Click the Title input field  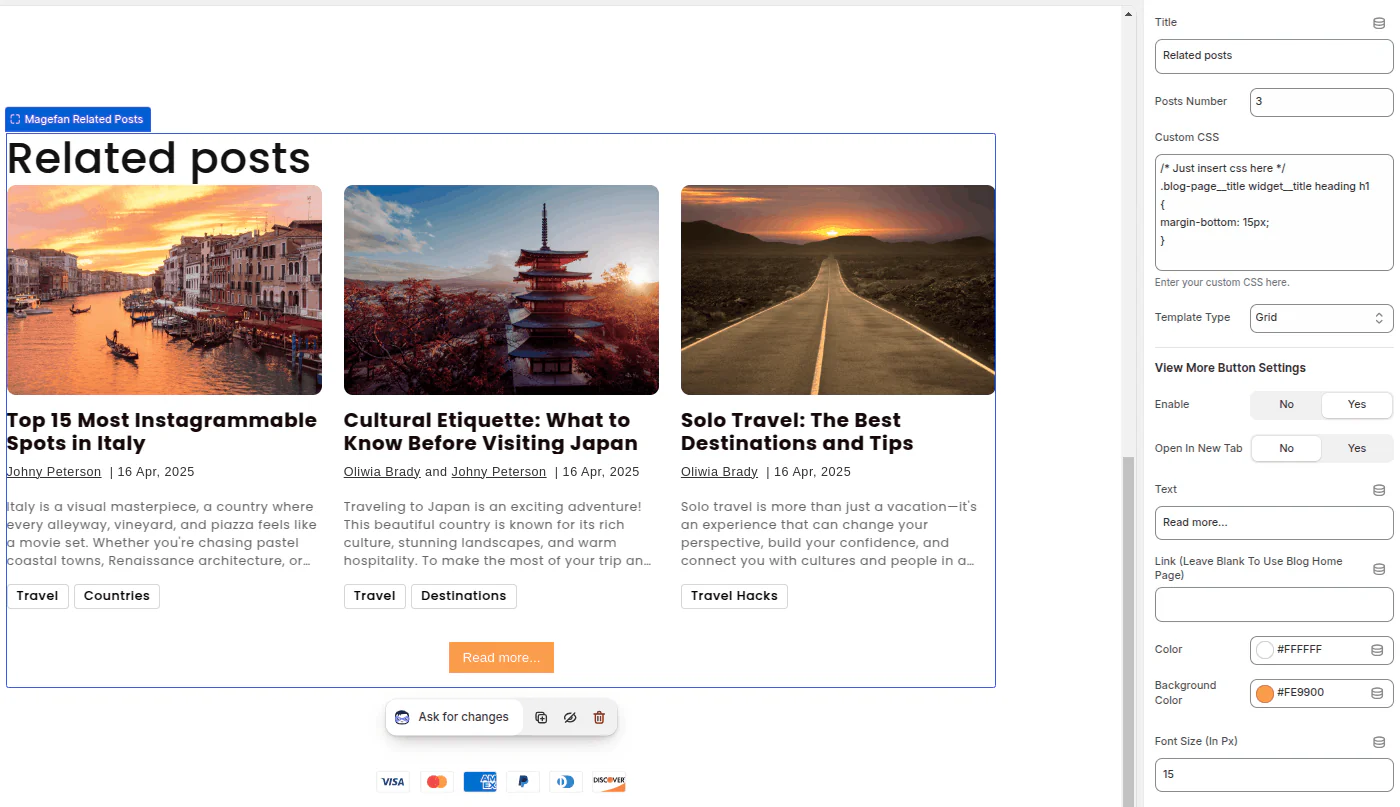click(1274, 56)
